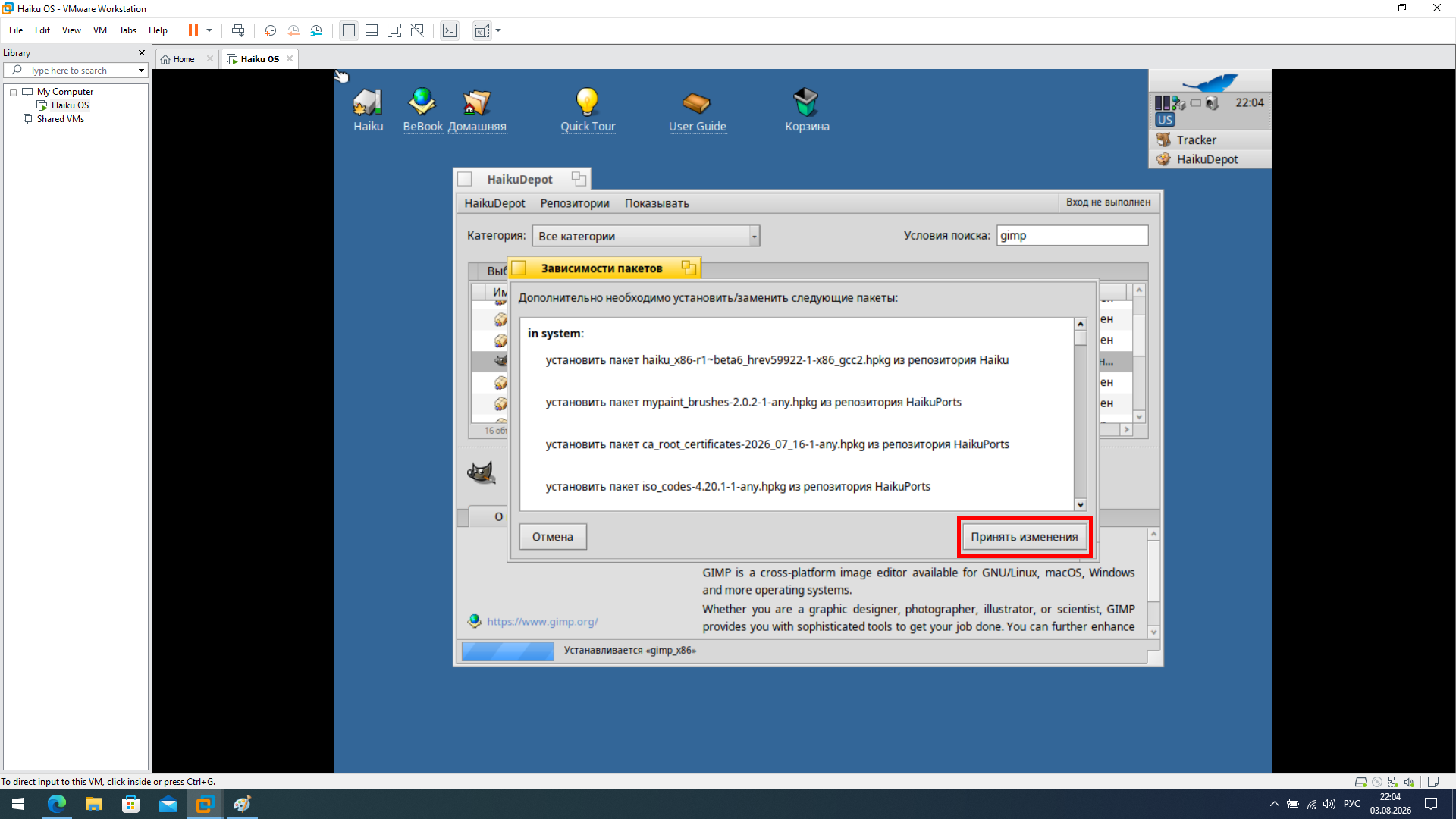This screenshot has height=819, width=1456.
Task: Click the Unity mode toolbar icon
Action: [417, 30]
